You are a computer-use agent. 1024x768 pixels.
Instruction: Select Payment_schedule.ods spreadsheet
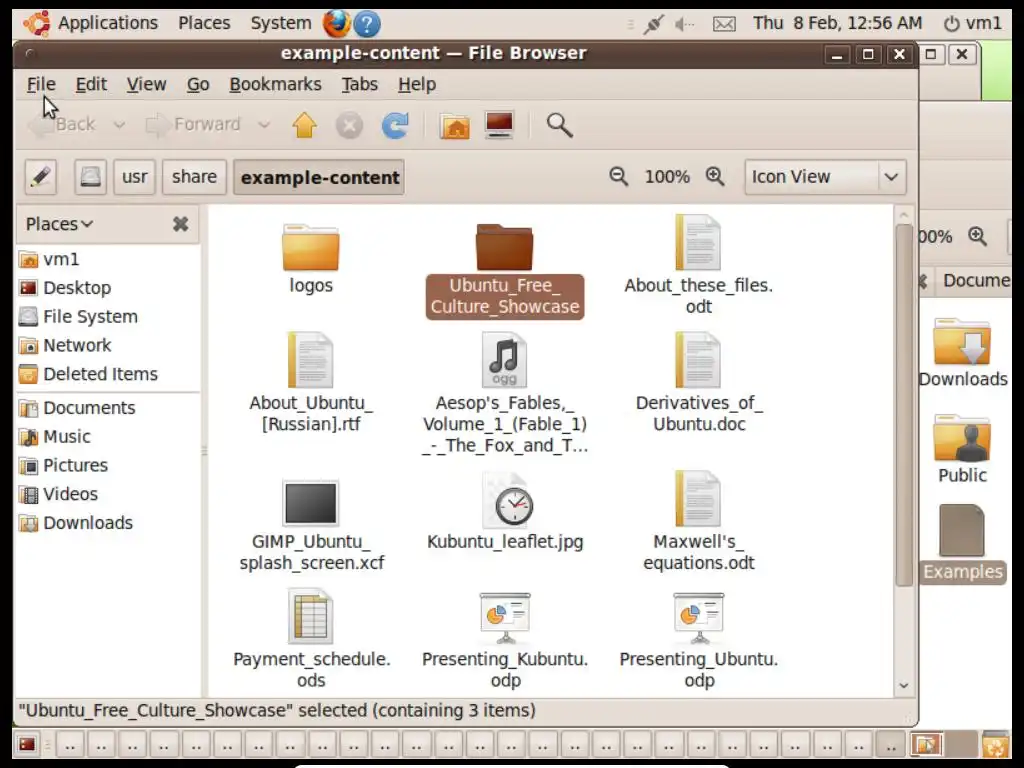[x=312, y=639]
